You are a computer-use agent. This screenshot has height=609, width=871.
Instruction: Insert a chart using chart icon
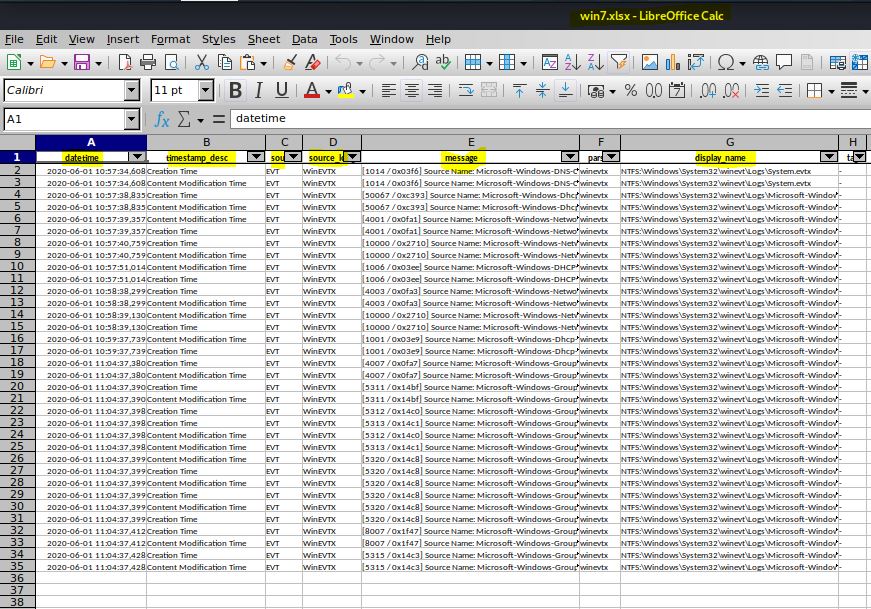pos(673,62)
